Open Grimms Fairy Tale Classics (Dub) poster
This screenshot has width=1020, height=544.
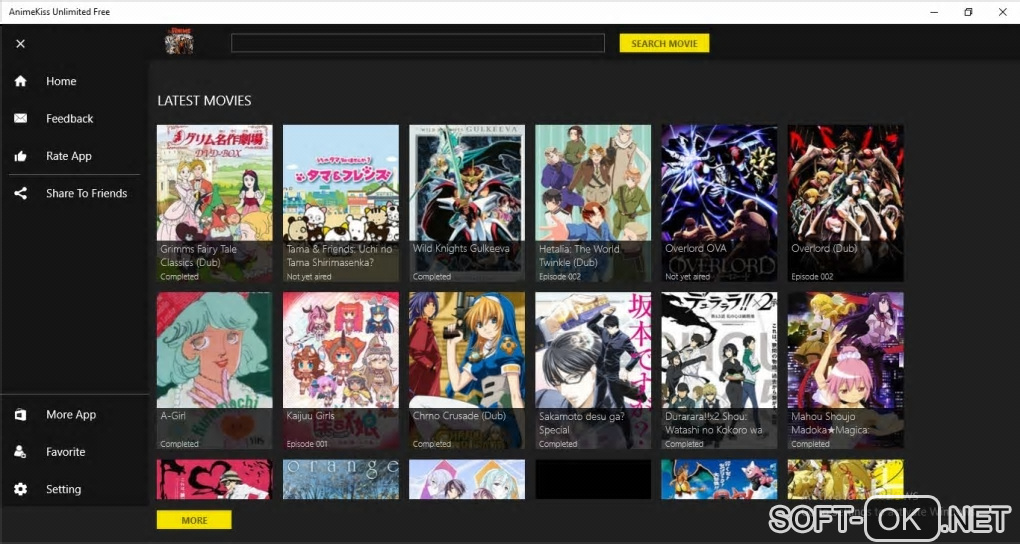pos(215,203)
